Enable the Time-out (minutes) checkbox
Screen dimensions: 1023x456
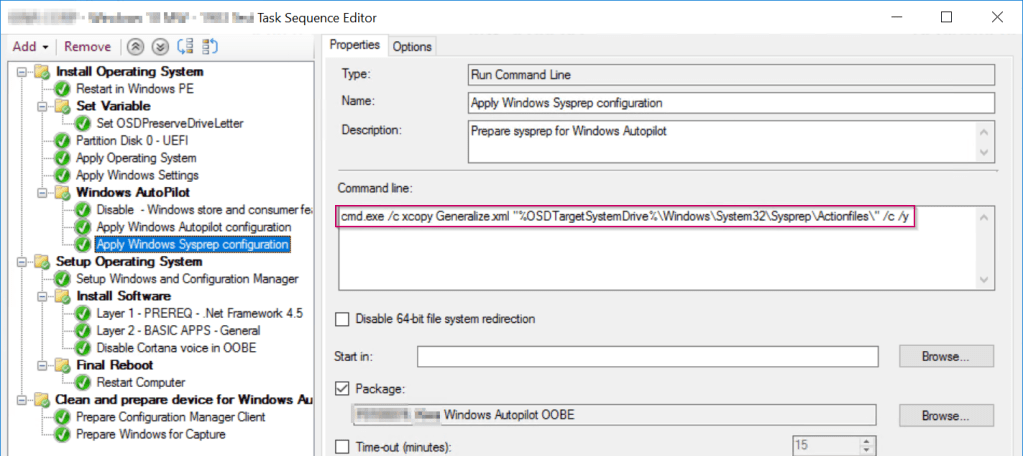[x=343, y=446]
